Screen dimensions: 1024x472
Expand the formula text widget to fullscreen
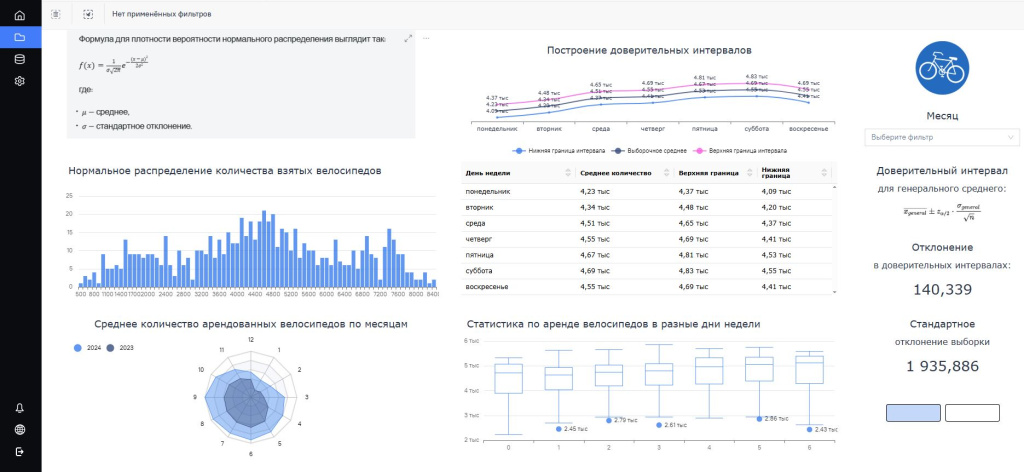click(408, 39)
